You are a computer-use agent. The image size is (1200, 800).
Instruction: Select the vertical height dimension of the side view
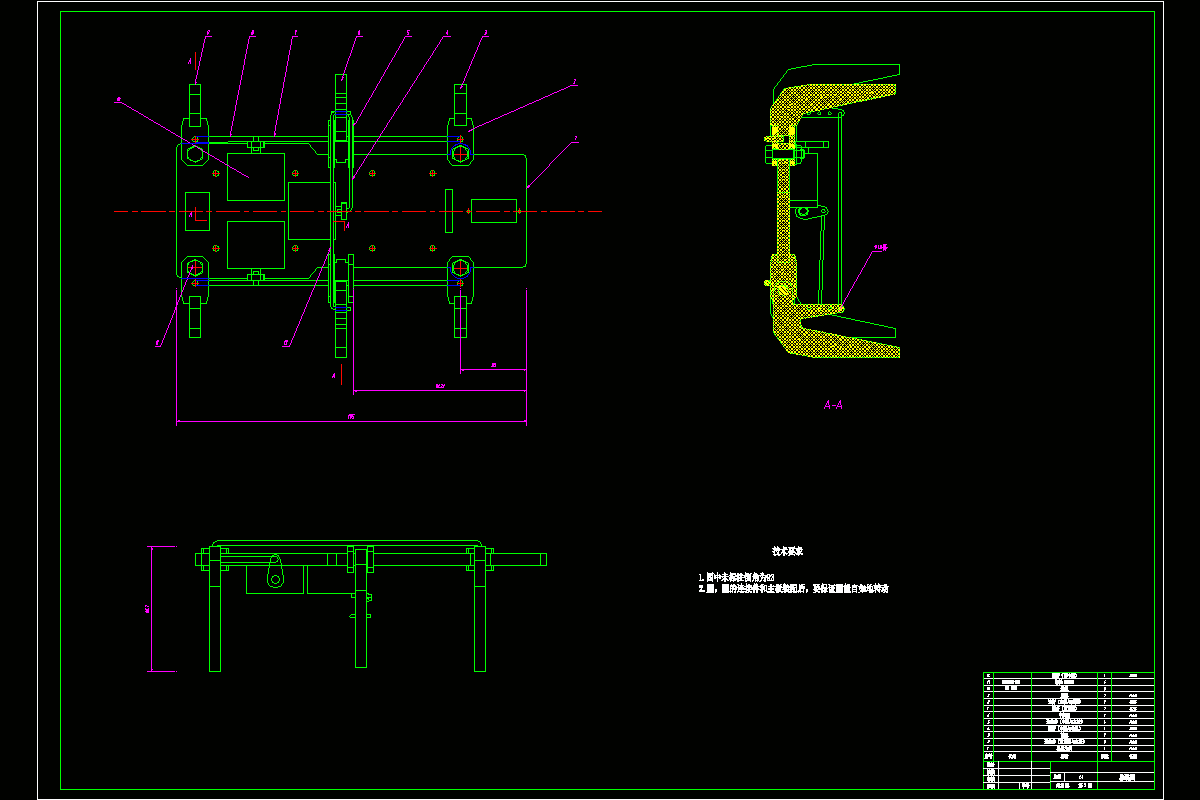(x=150, y=609)
